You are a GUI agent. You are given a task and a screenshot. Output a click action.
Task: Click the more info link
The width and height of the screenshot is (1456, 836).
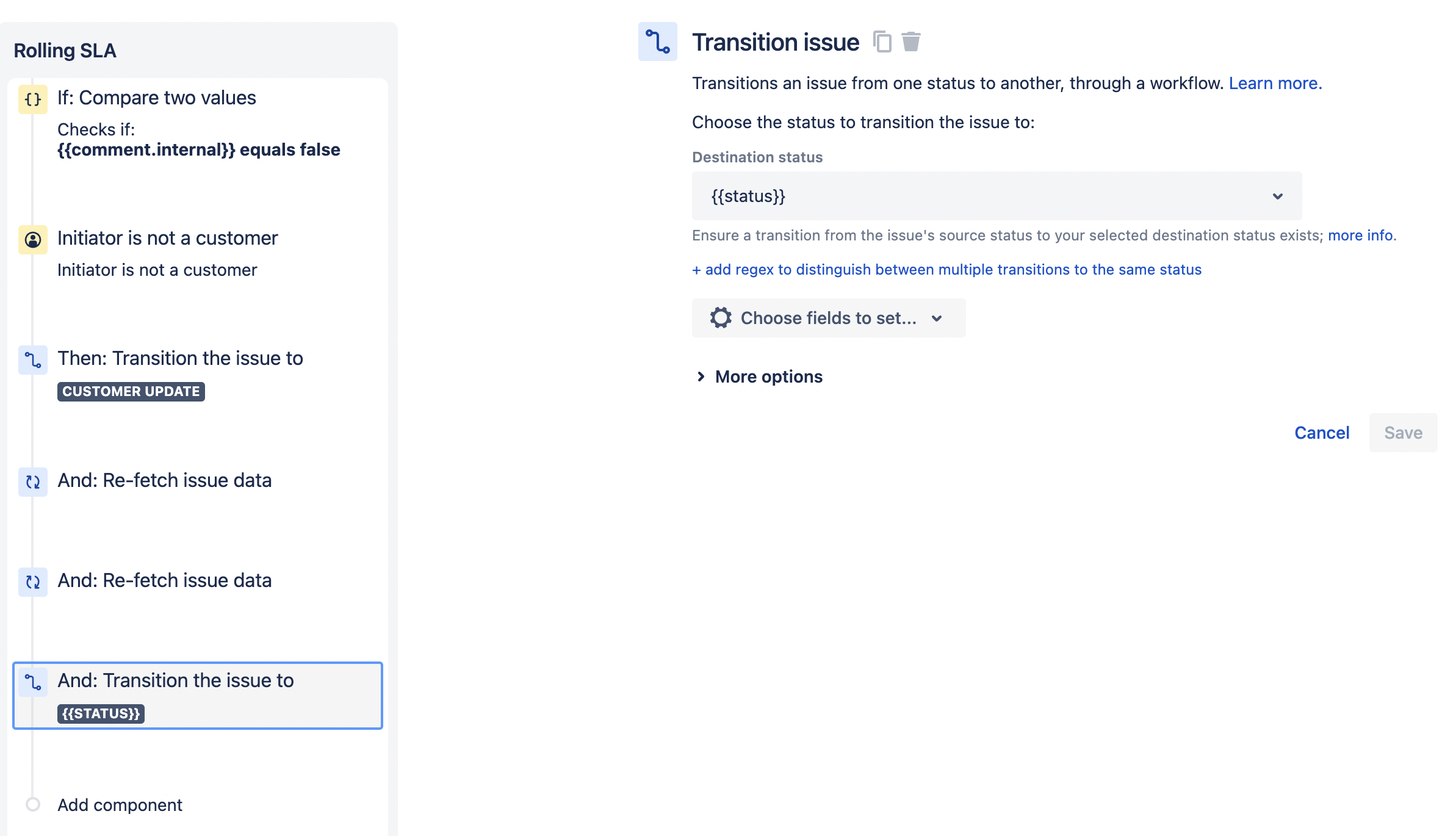coord(1360,236)
